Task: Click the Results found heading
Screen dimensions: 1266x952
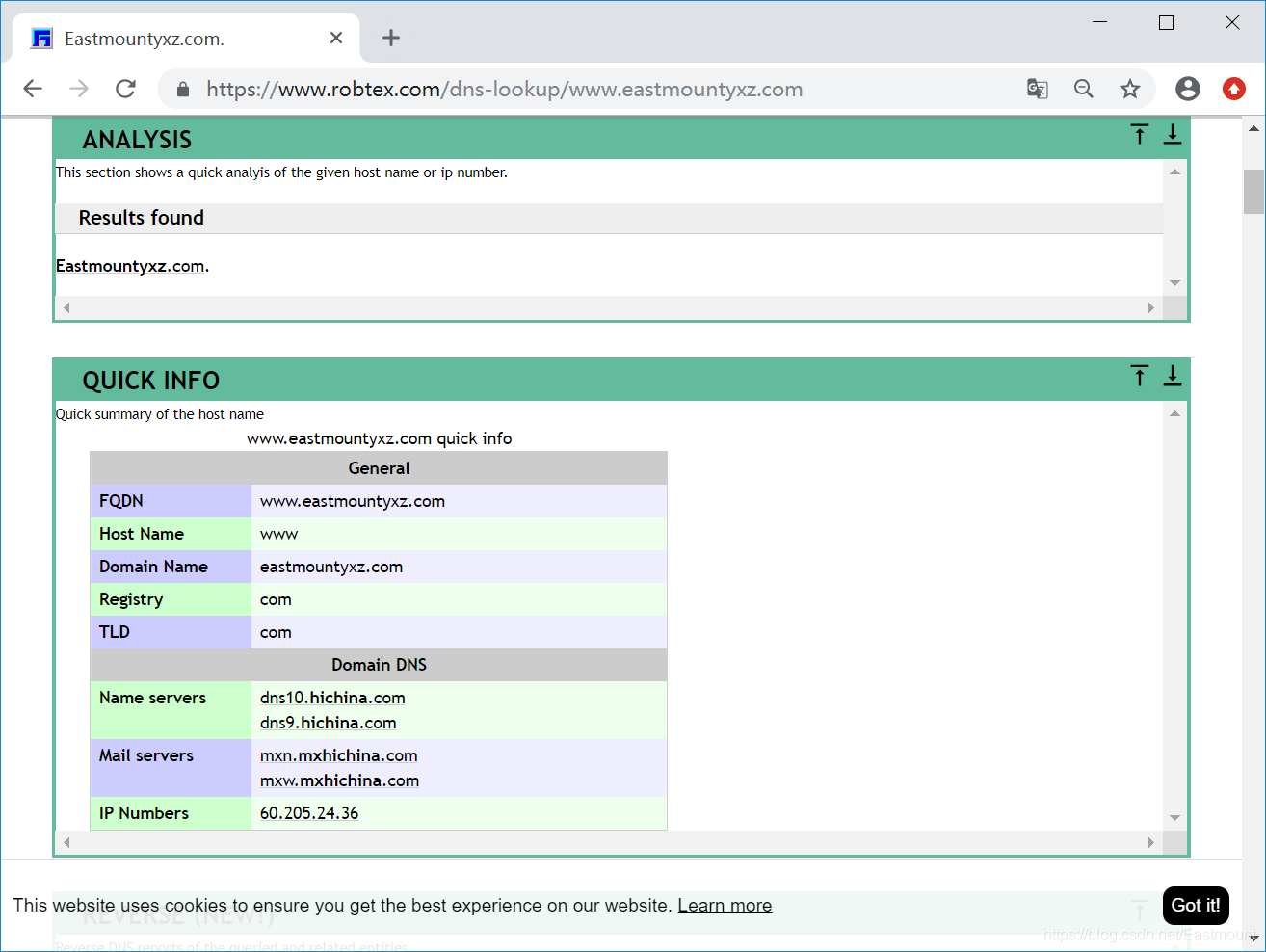Action: 142,218
